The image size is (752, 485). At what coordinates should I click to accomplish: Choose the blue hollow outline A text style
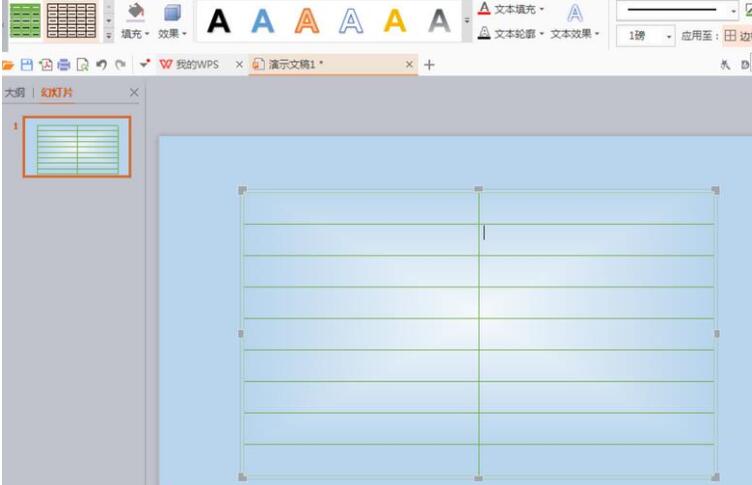[351, 21]
